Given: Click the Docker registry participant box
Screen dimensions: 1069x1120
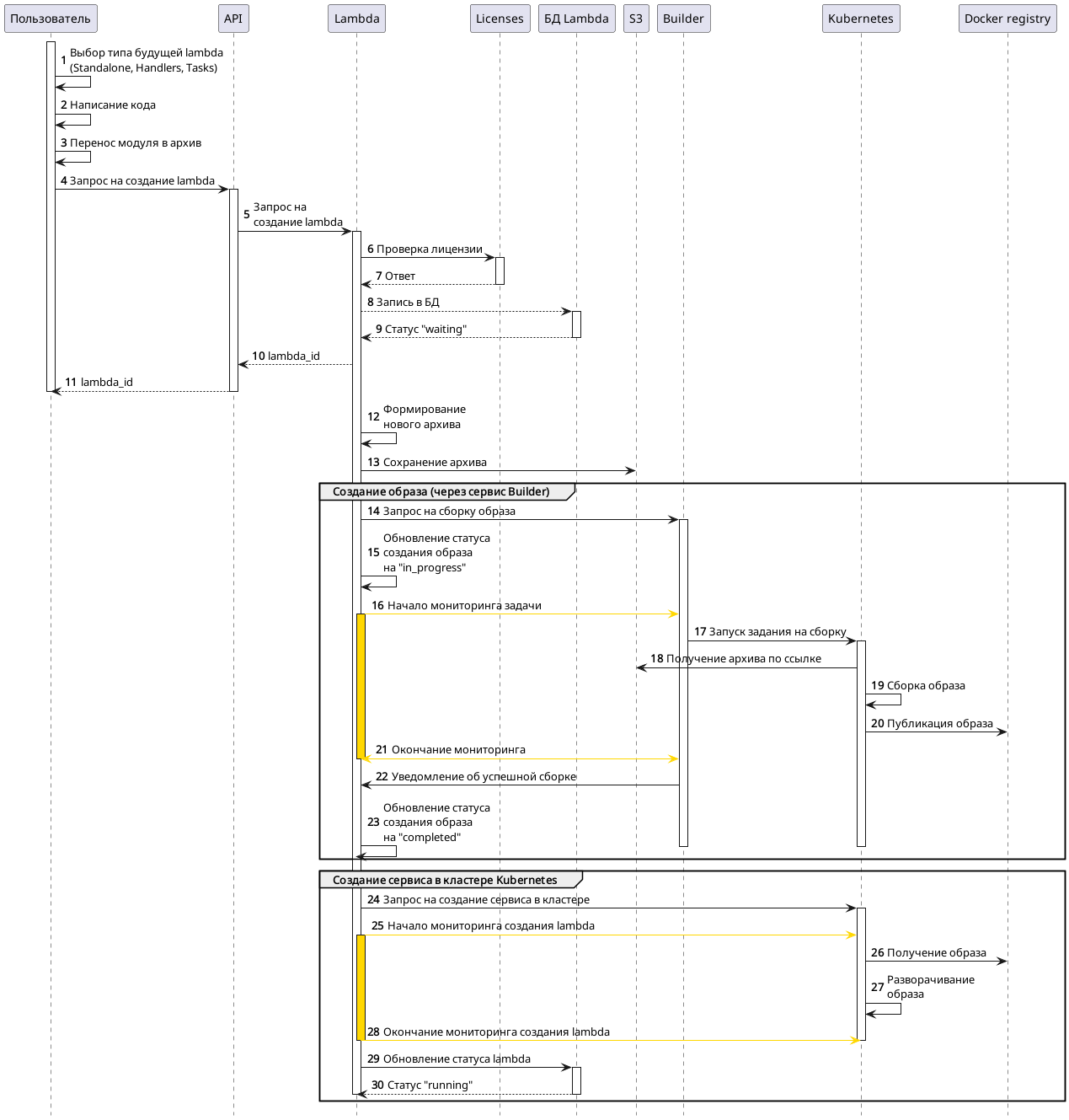Looking at the screenshot, I should coord(1008,19).
